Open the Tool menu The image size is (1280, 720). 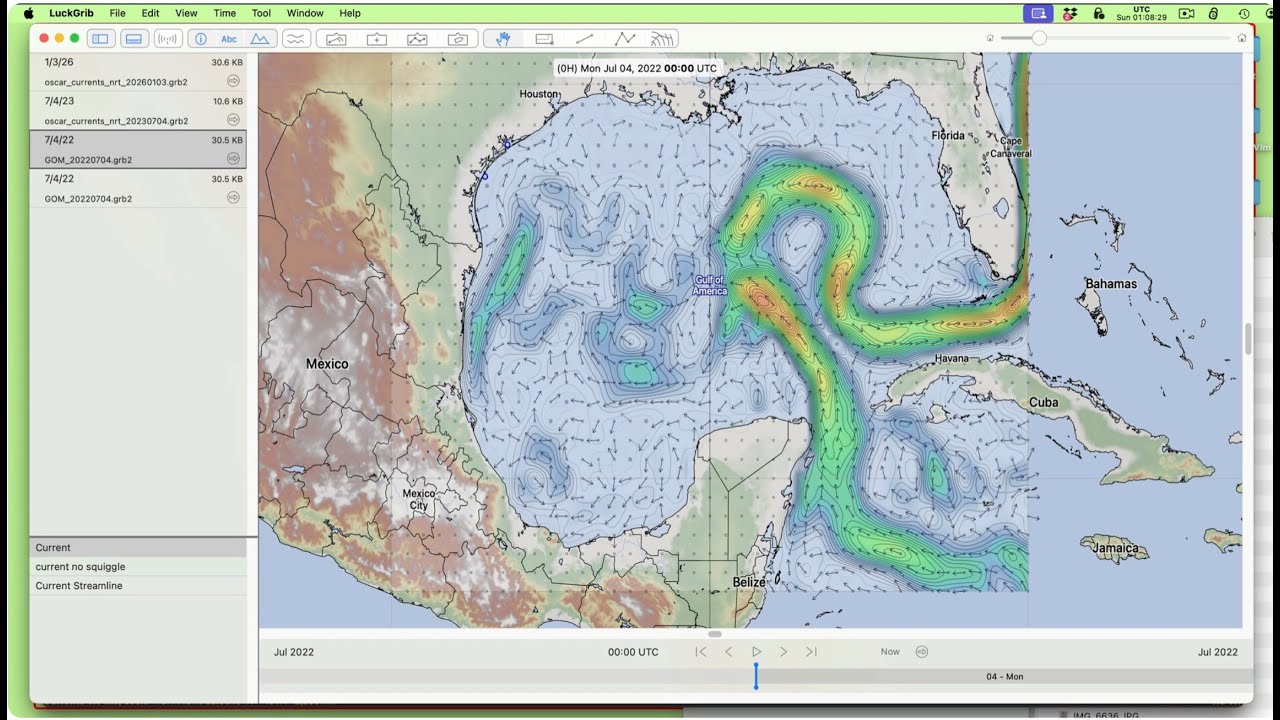pos(261,13)
